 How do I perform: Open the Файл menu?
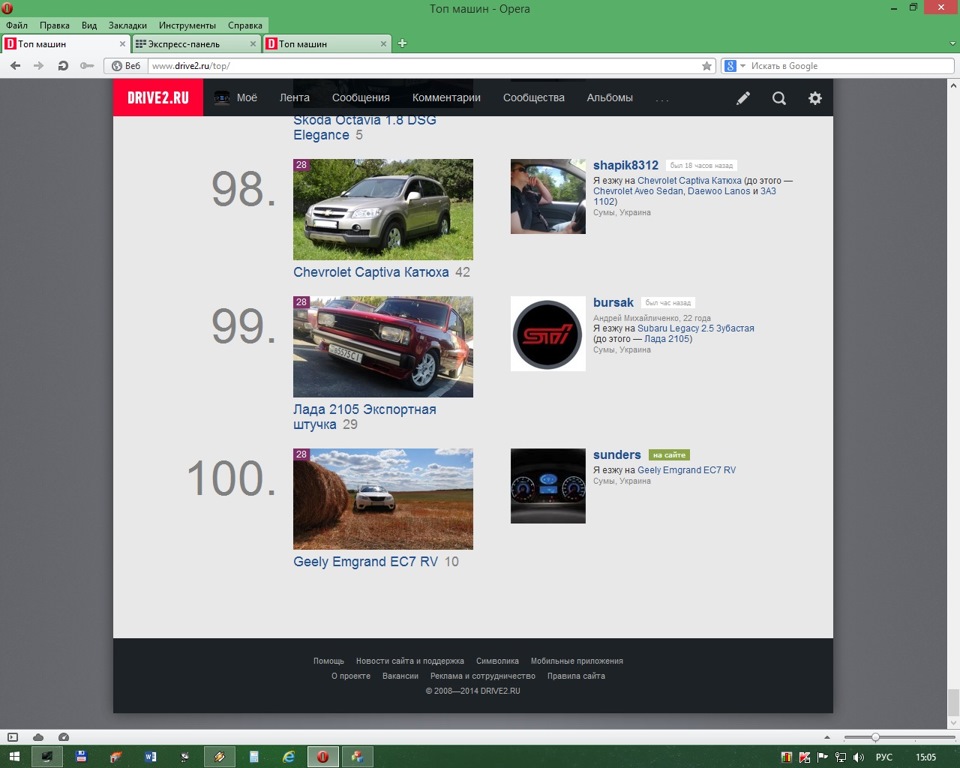17,25
